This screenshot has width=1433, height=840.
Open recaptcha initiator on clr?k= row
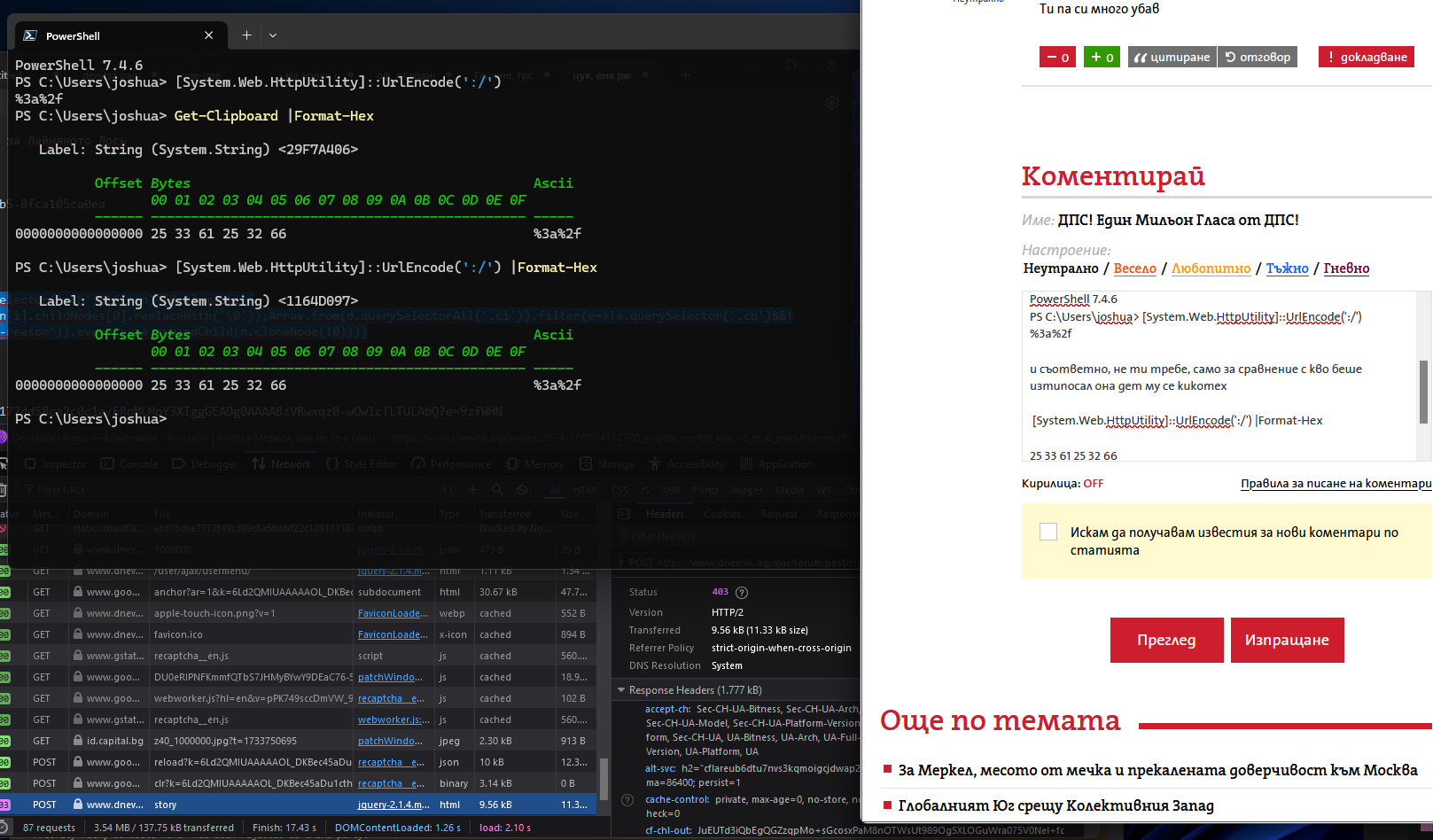click(x=391, y=783)
